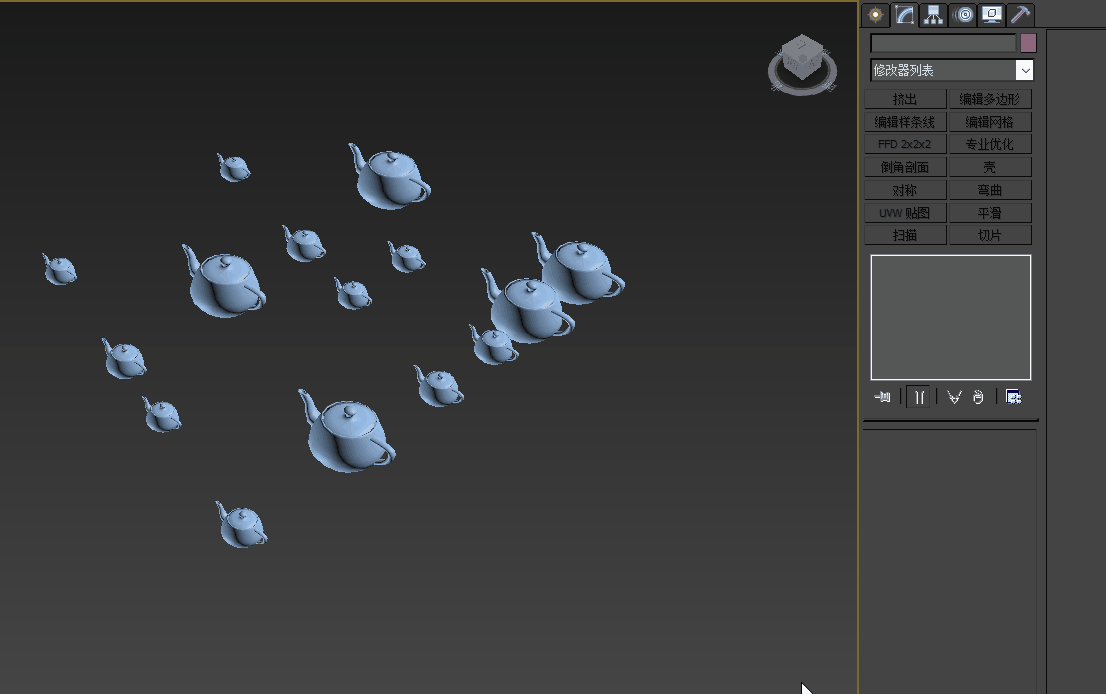Apply the 编辑多边形 modifier
The width and height of the screenshot is (1106, 694).
click(x=990, y=99)
